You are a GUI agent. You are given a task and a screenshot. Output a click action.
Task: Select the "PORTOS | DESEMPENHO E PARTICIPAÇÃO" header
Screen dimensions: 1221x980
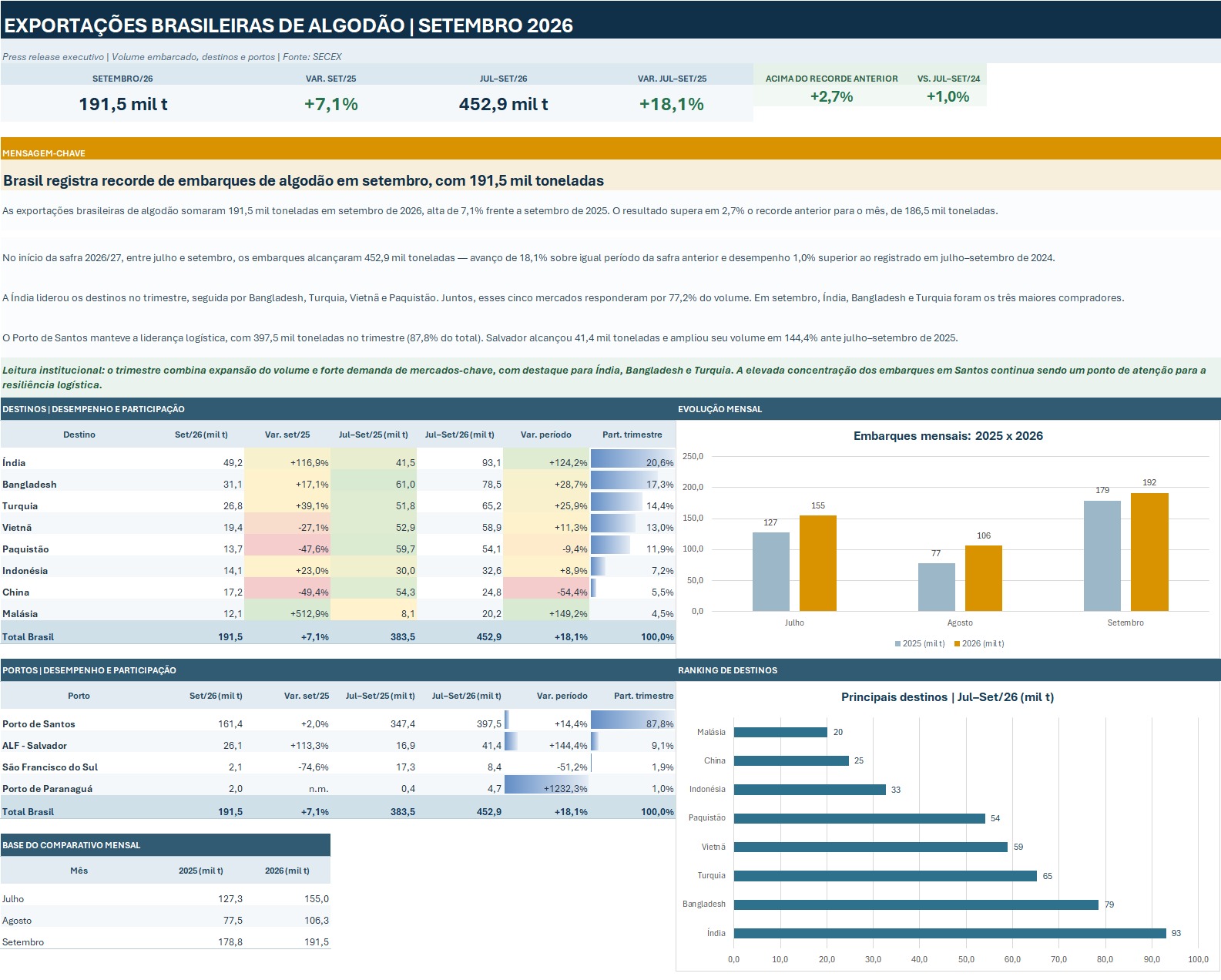89,670
